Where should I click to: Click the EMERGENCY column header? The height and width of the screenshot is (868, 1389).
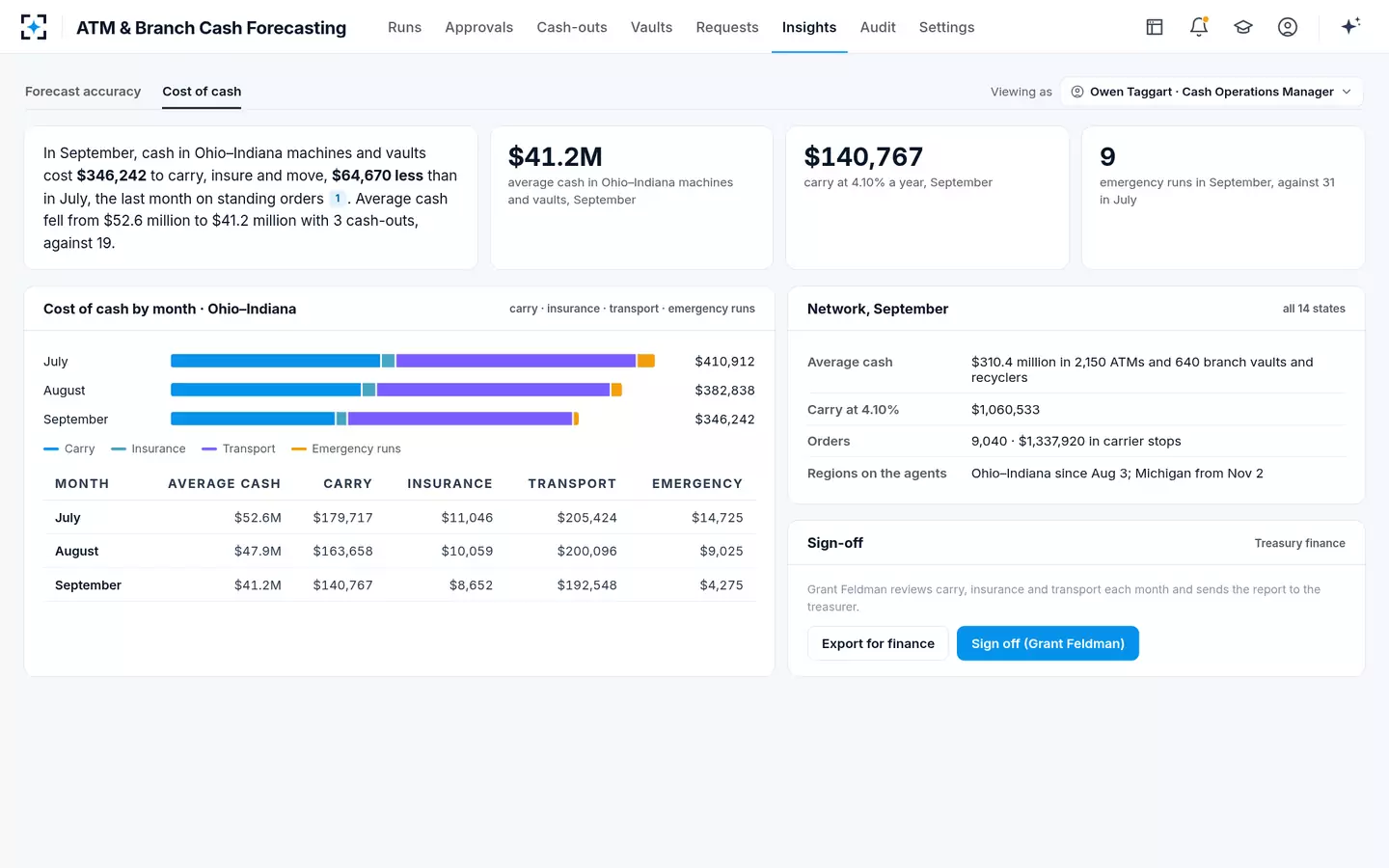click(697, 484)
